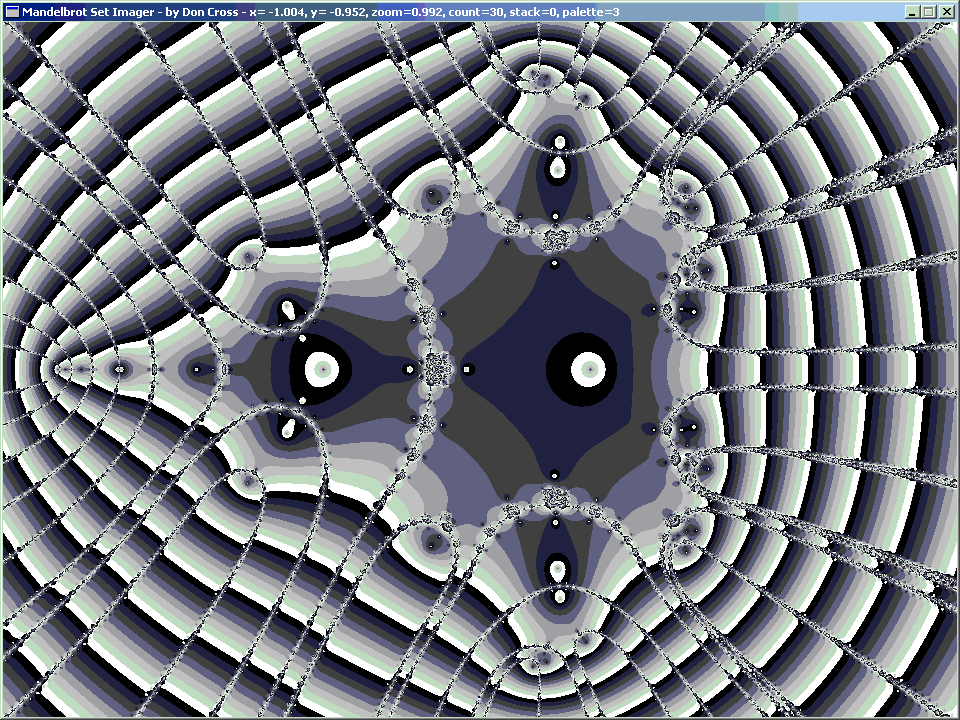The image size is (960, 720).
Task: Click the small spiral in upper-left gray lobe
Action: [247, 258]
